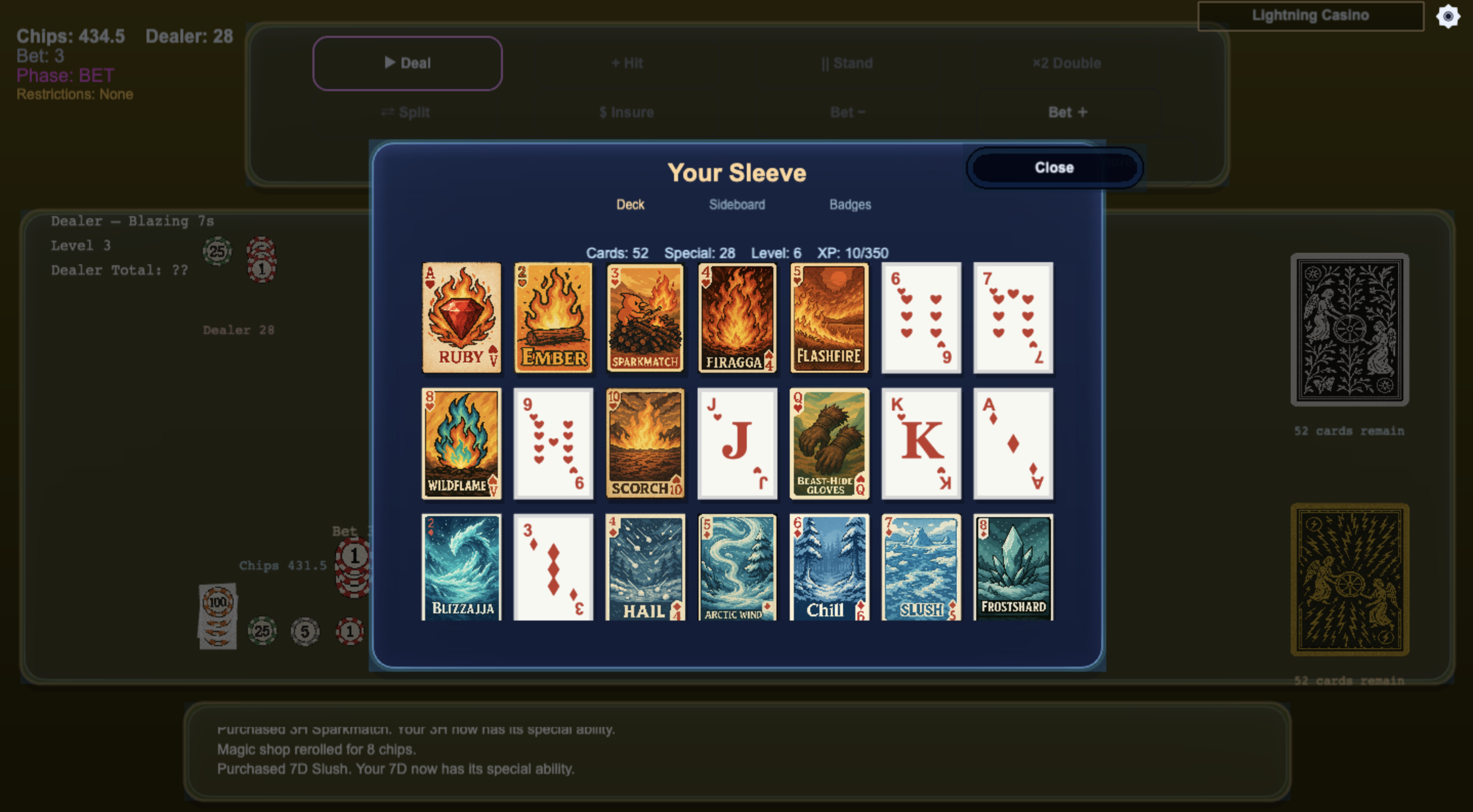Open the settings gear icon
1473x812 pixels.
point(1448,16)
